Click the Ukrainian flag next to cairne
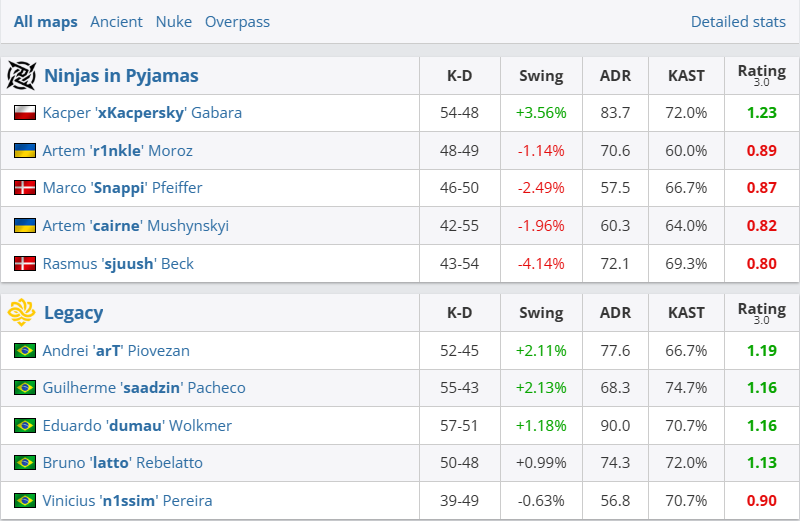This screenshot has height=521, width=800. 25,226
